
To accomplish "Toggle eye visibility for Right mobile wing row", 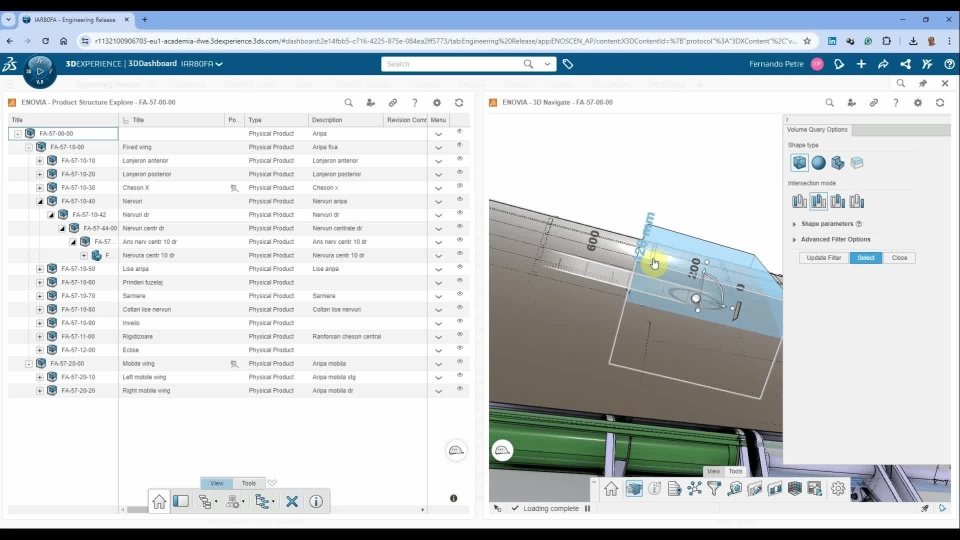I will click(x=459, y=389).
